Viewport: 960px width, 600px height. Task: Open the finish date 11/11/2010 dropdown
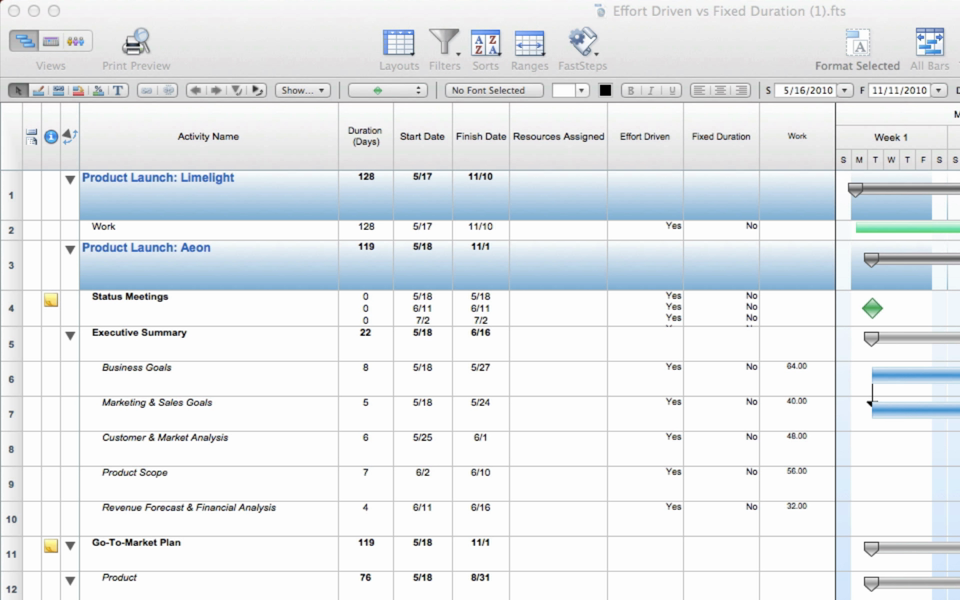[x=939, y=91]
